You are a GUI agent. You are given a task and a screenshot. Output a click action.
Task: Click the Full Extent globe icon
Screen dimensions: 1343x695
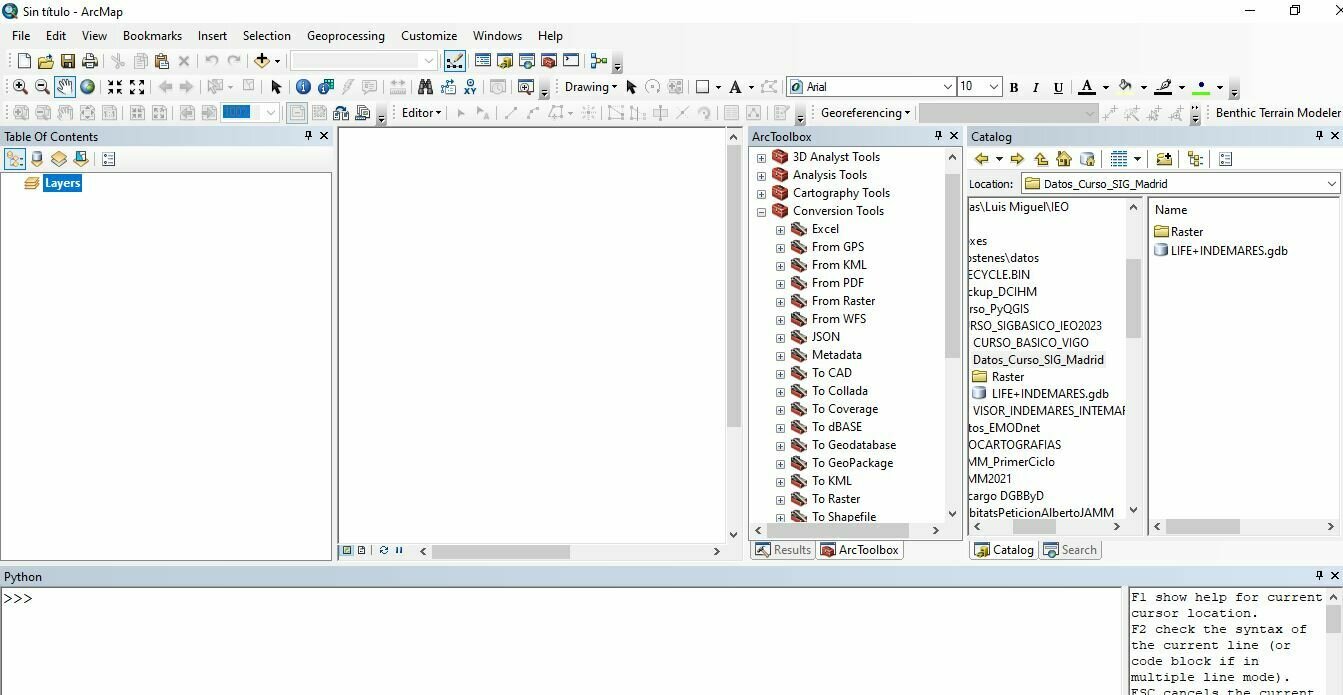pos(87,87)
